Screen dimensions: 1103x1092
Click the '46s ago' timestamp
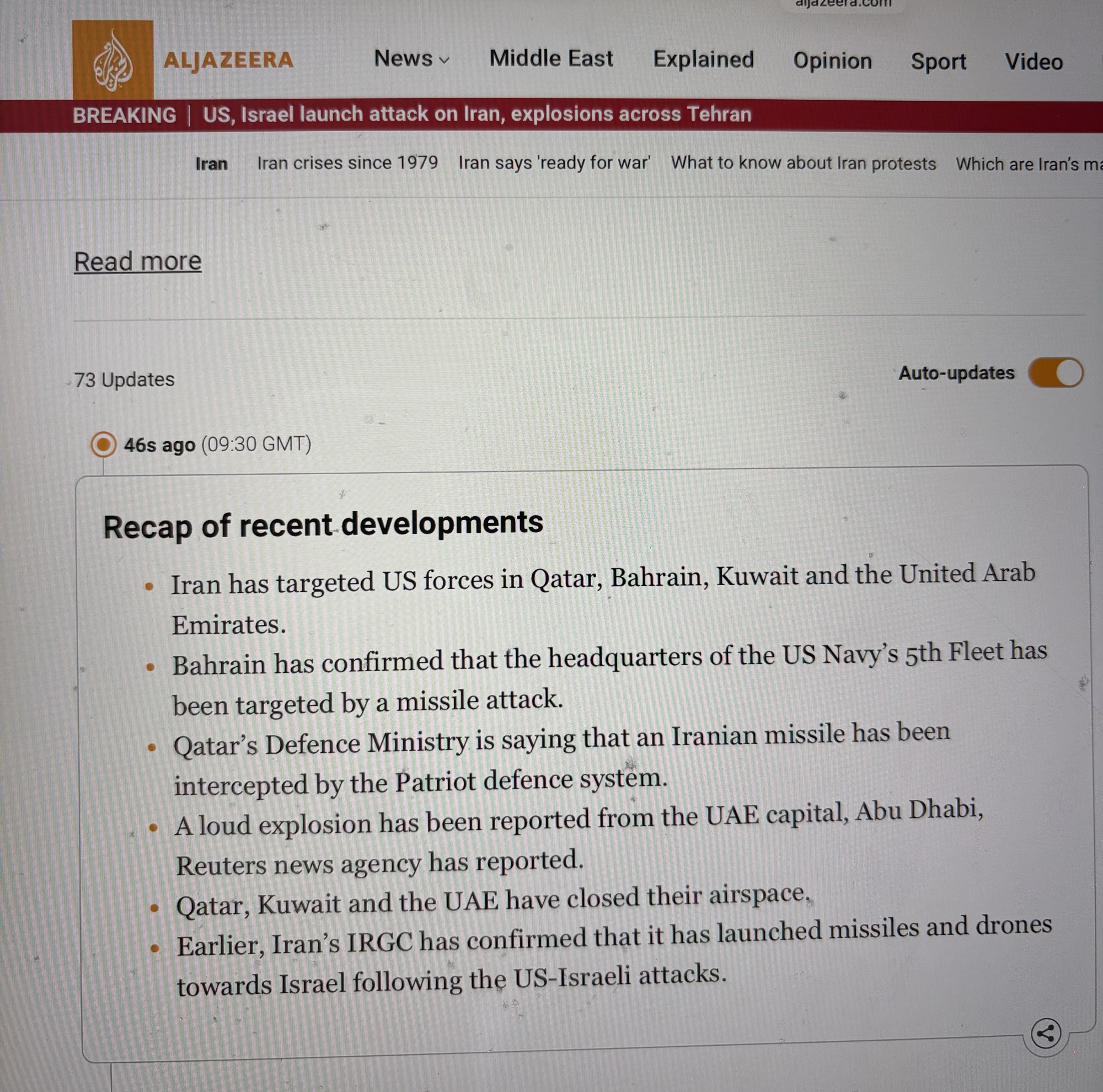[x=159, y=445]
